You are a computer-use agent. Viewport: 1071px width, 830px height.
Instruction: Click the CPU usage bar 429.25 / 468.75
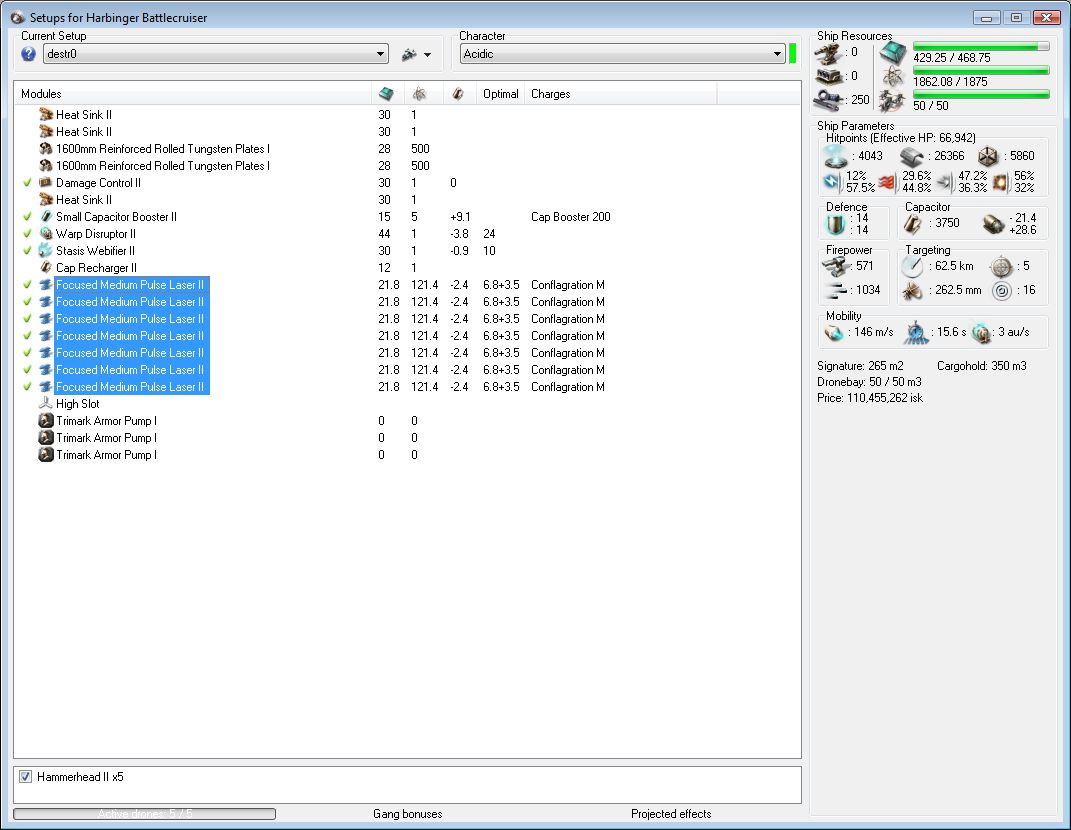(x=981, y=46)
